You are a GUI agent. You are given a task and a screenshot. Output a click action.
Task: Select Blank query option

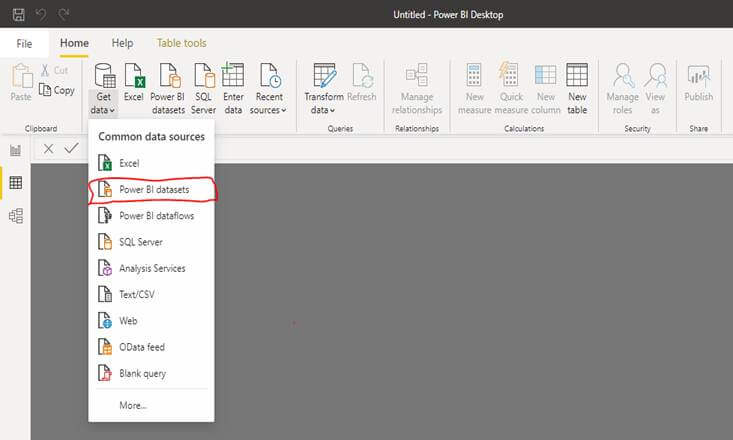click(151, 373)
